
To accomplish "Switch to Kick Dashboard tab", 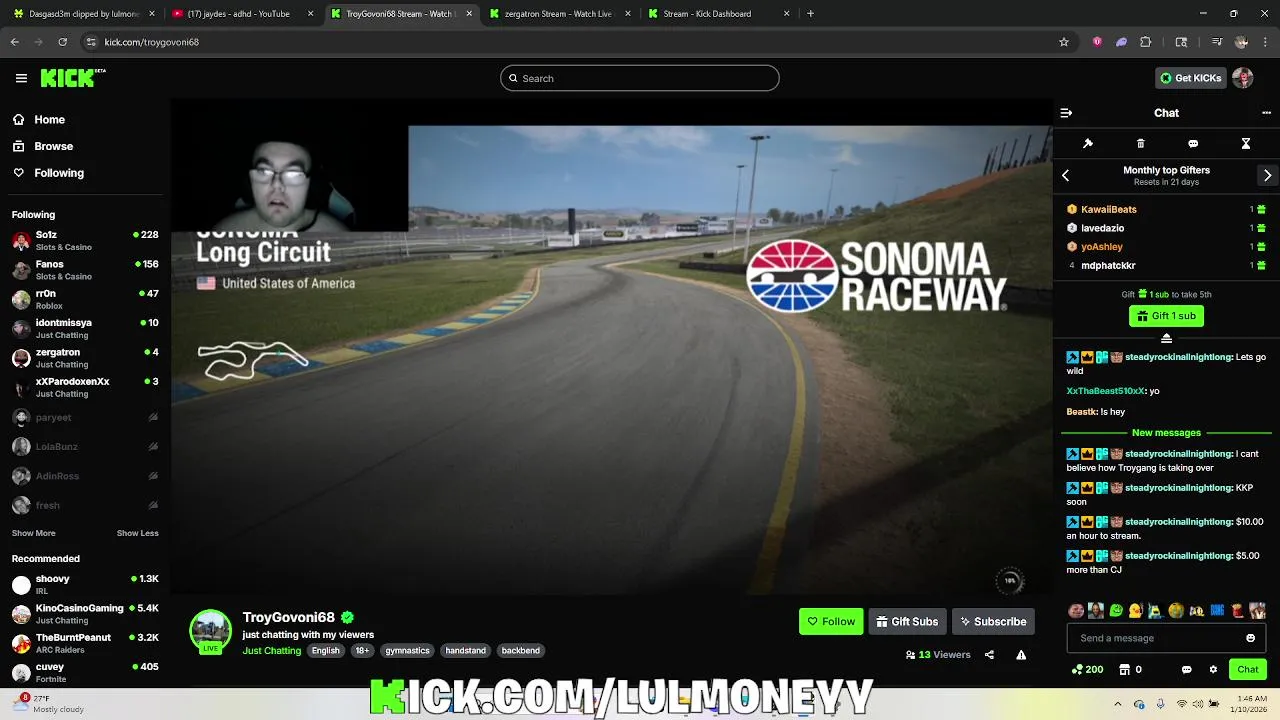I will click(715, 14).
